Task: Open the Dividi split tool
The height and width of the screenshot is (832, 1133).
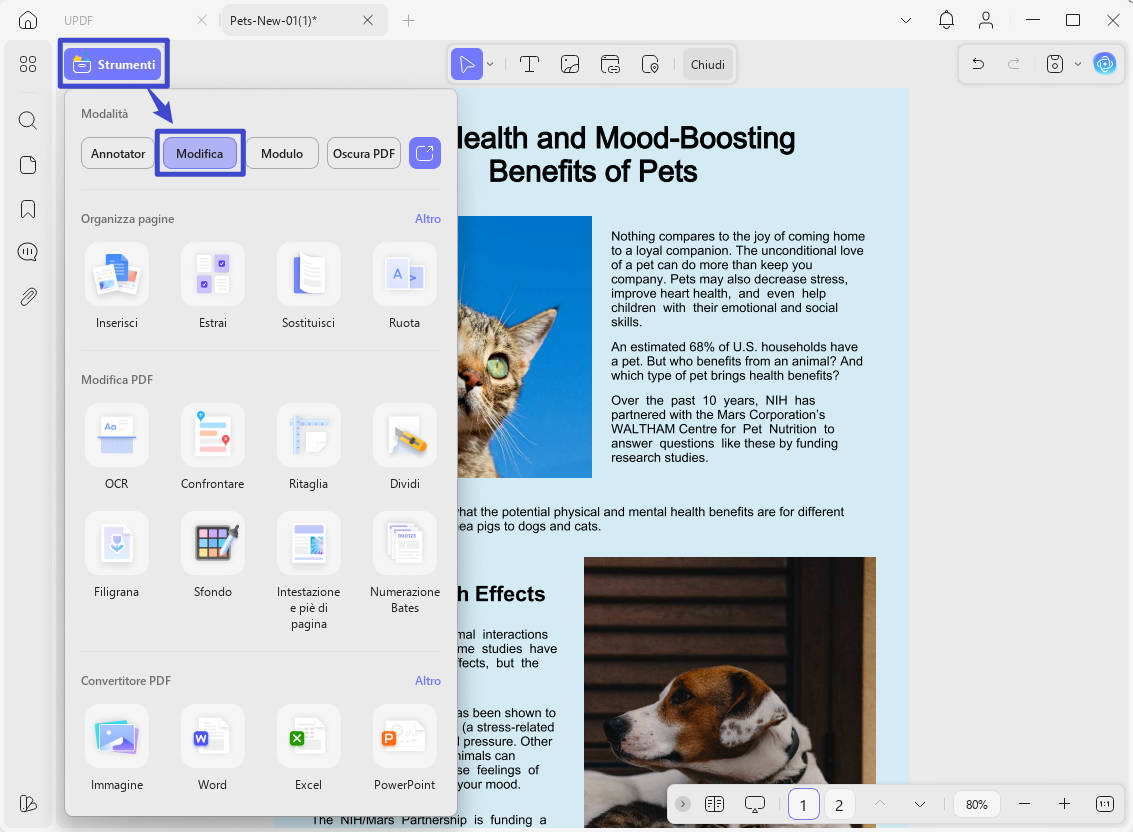Action: click(405, 447)
